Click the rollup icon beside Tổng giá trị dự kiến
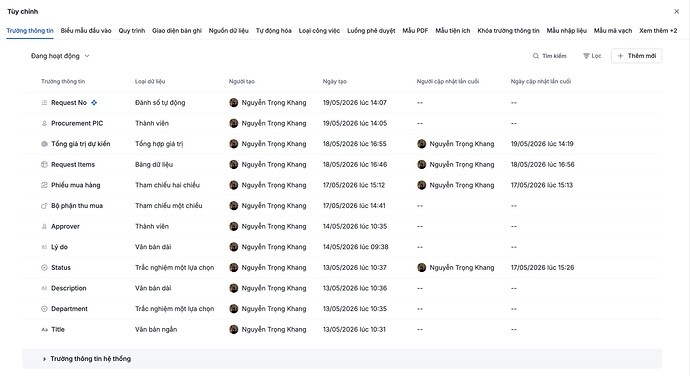The height and width of the screenshot is (376, 690). coord(44,144)
